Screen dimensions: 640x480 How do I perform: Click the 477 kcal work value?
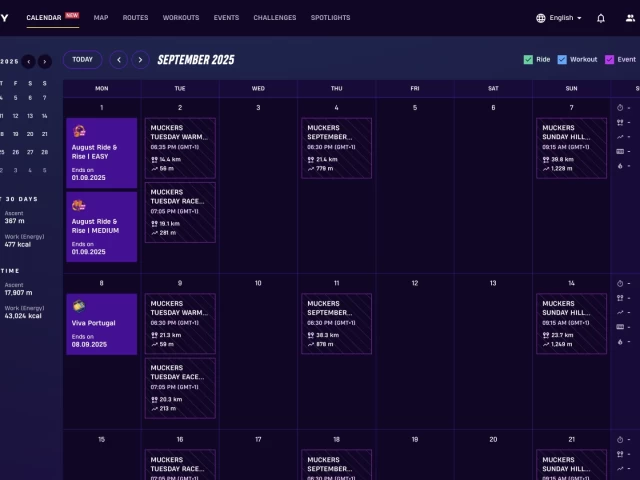(x=18, y=244)
